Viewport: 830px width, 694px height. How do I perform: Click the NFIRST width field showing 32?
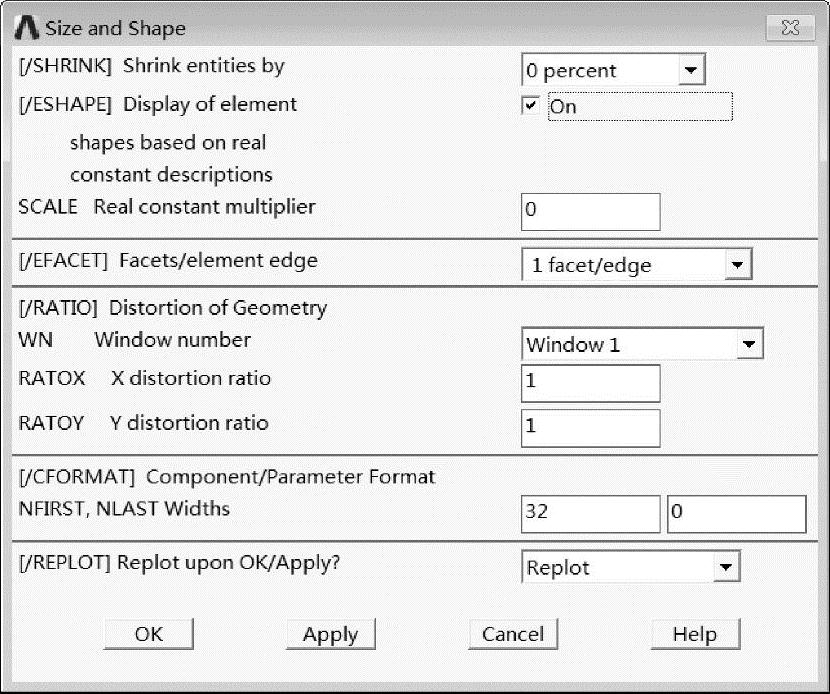[590, 513]
